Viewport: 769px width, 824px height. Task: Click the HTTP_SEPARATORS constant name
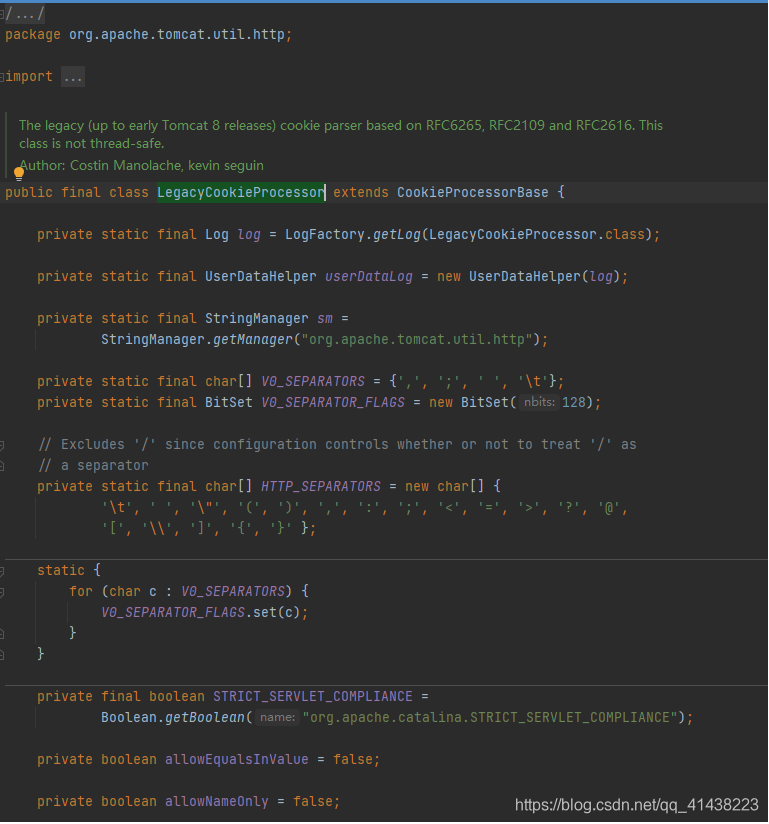coord(321,487)
